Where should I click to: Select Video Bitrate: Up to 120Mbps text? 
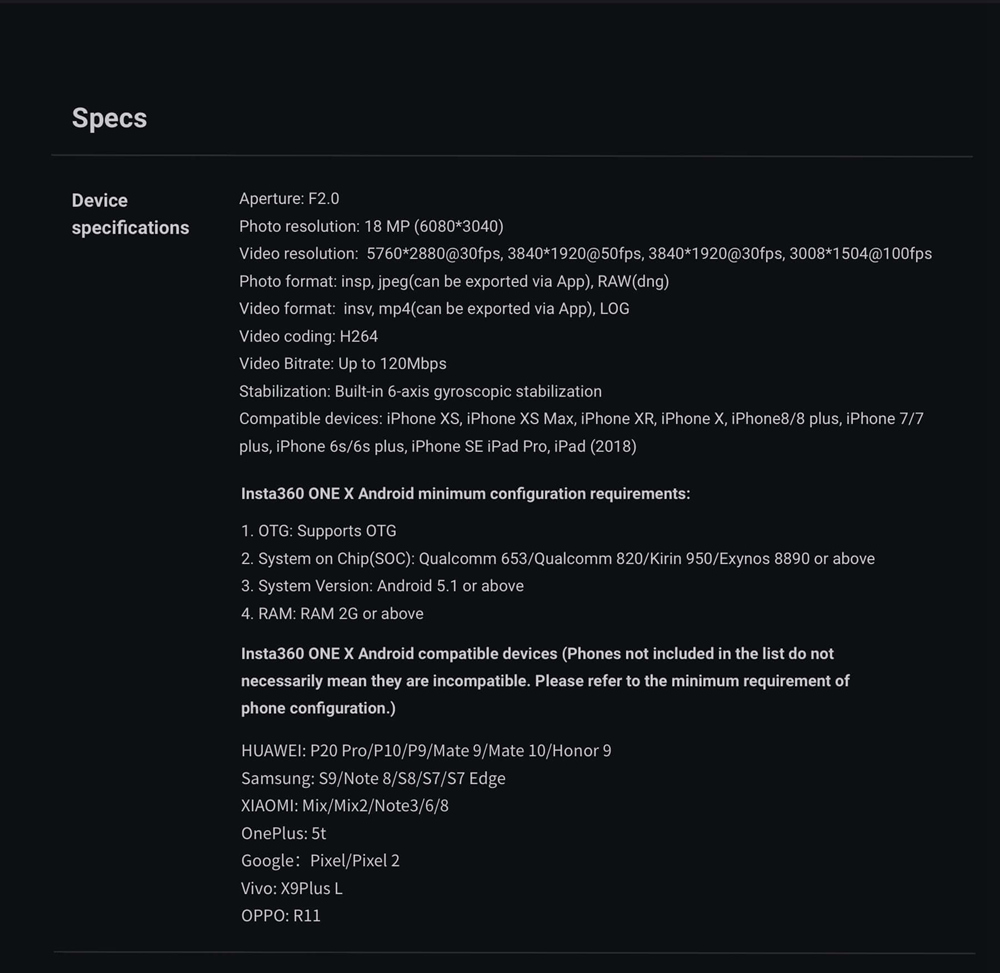point(342,363)
